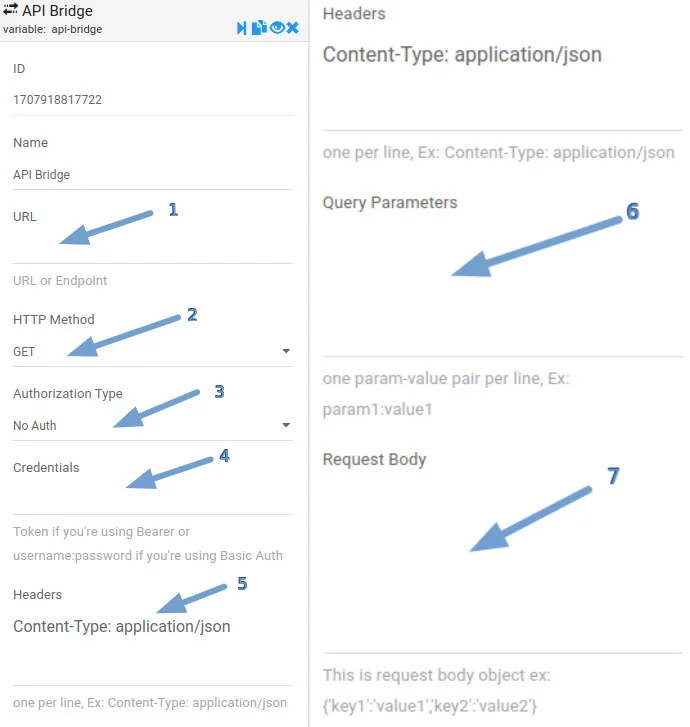Click the blue X remove icon
690x727 pixels.
(x=292, y=28)
